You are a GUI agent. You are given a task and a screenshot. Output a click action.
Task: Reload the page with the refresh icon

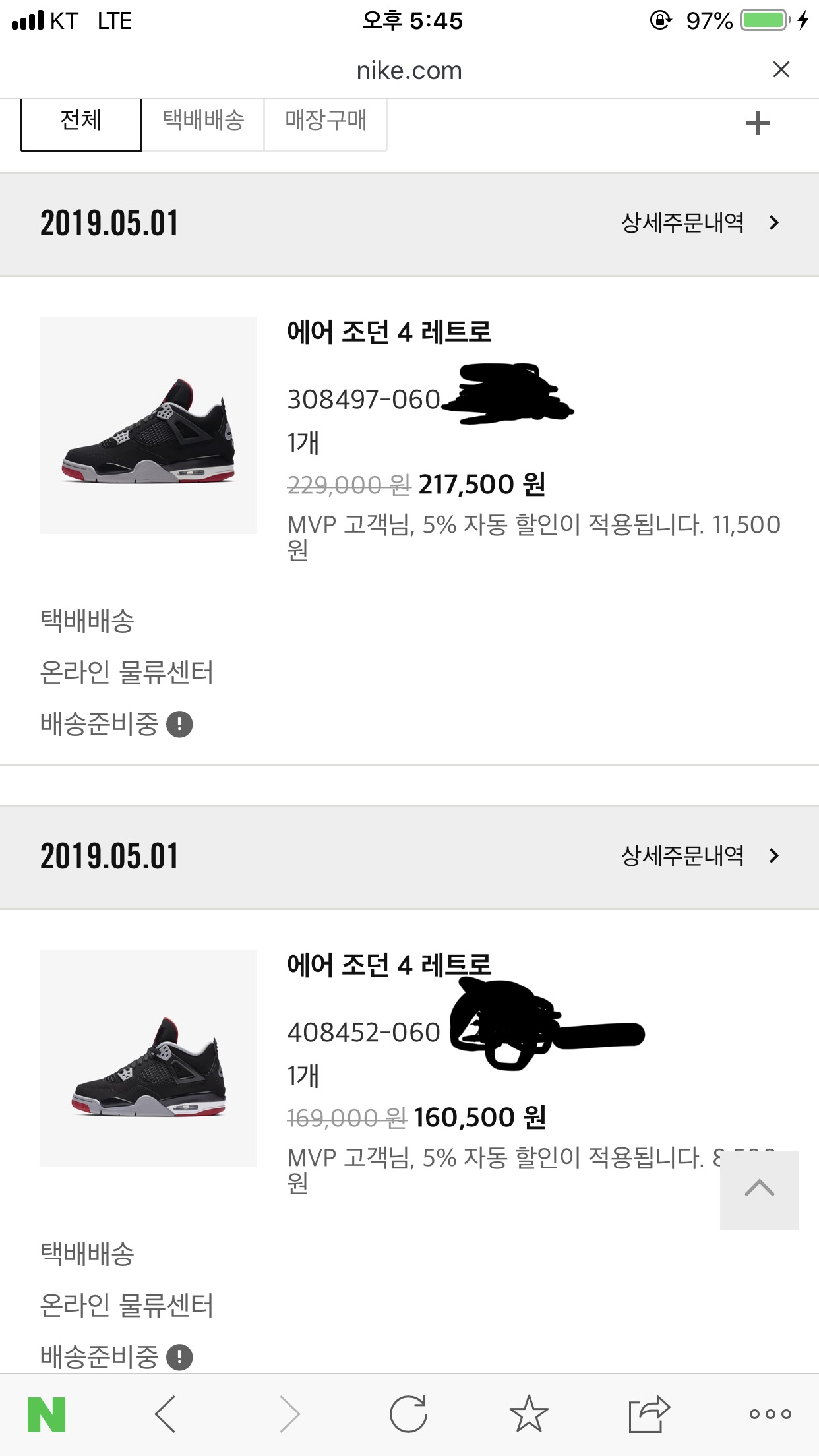click(x=408, y=1414)
